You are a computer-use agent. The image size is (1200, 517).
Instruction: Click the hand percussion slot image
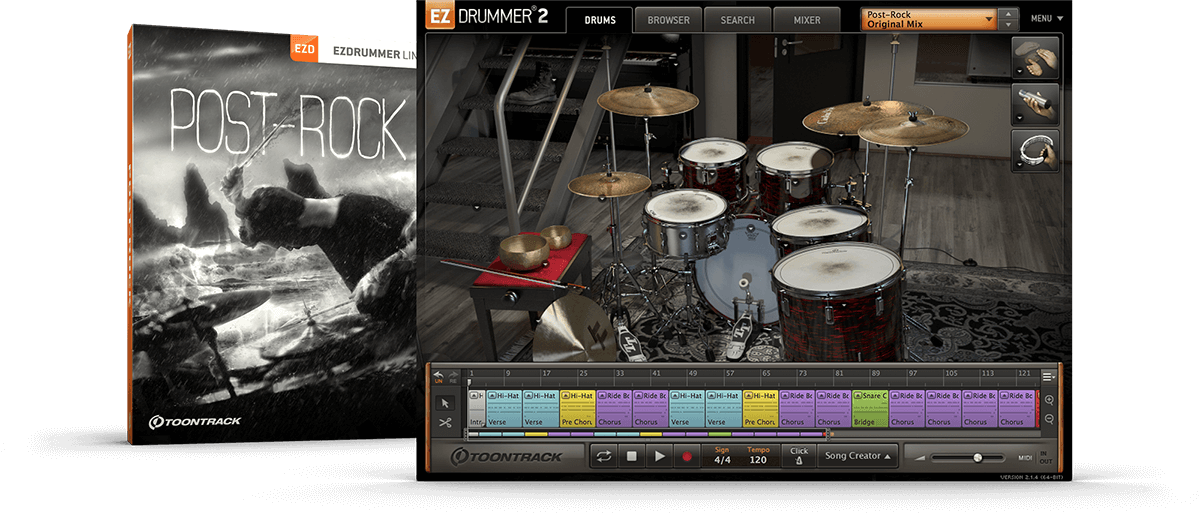pyautogui.click(x=1035, y=59)
